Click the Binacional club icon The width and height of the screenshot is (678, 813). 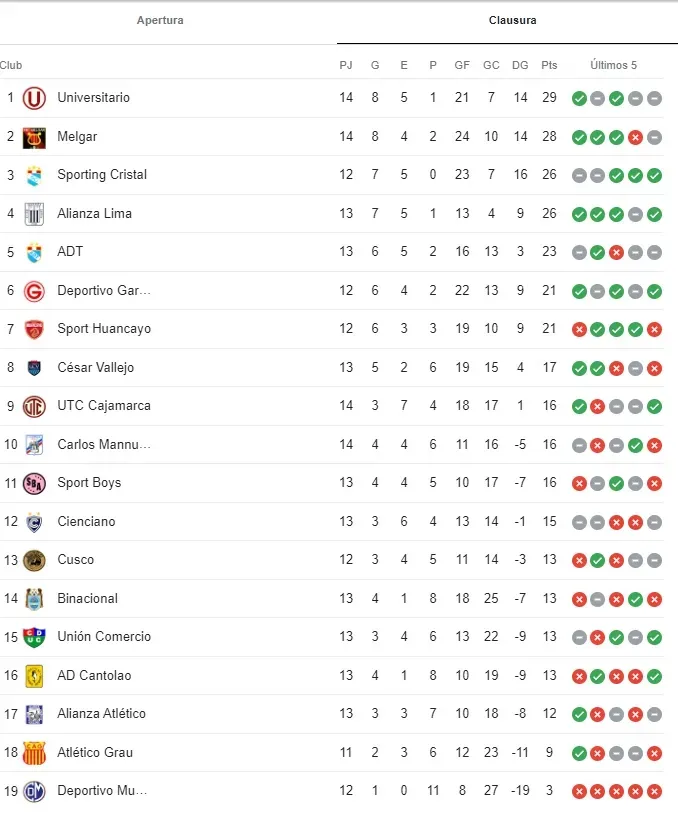point(35,598)
